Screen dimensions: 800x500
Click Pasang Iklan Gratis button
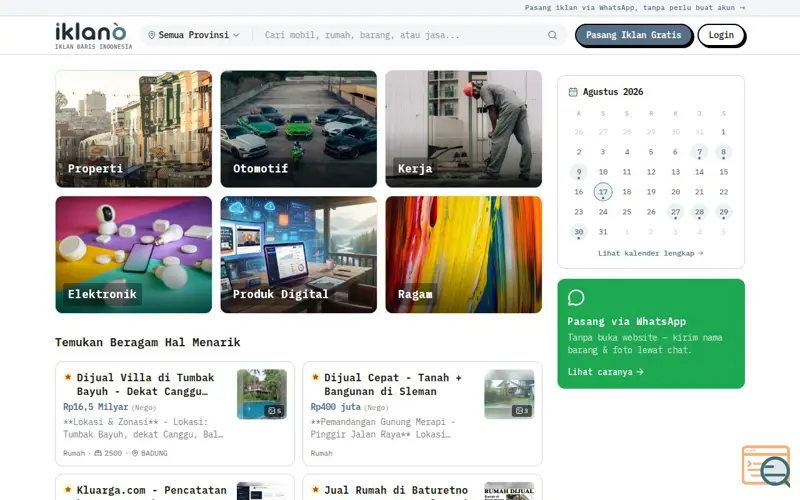(x=633, y=35)
